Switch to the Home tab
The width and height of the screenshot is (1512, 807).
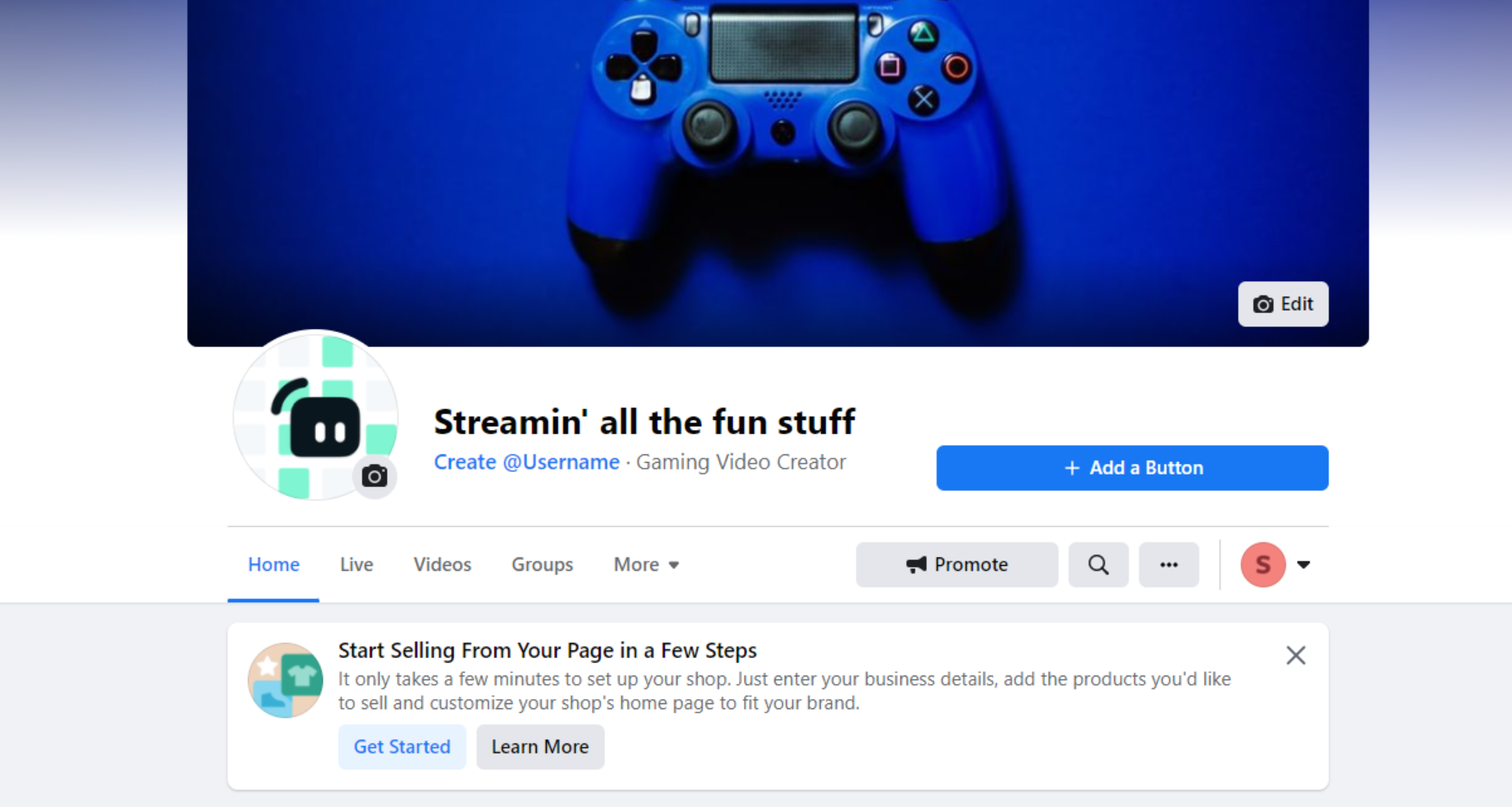click(274, 565)
